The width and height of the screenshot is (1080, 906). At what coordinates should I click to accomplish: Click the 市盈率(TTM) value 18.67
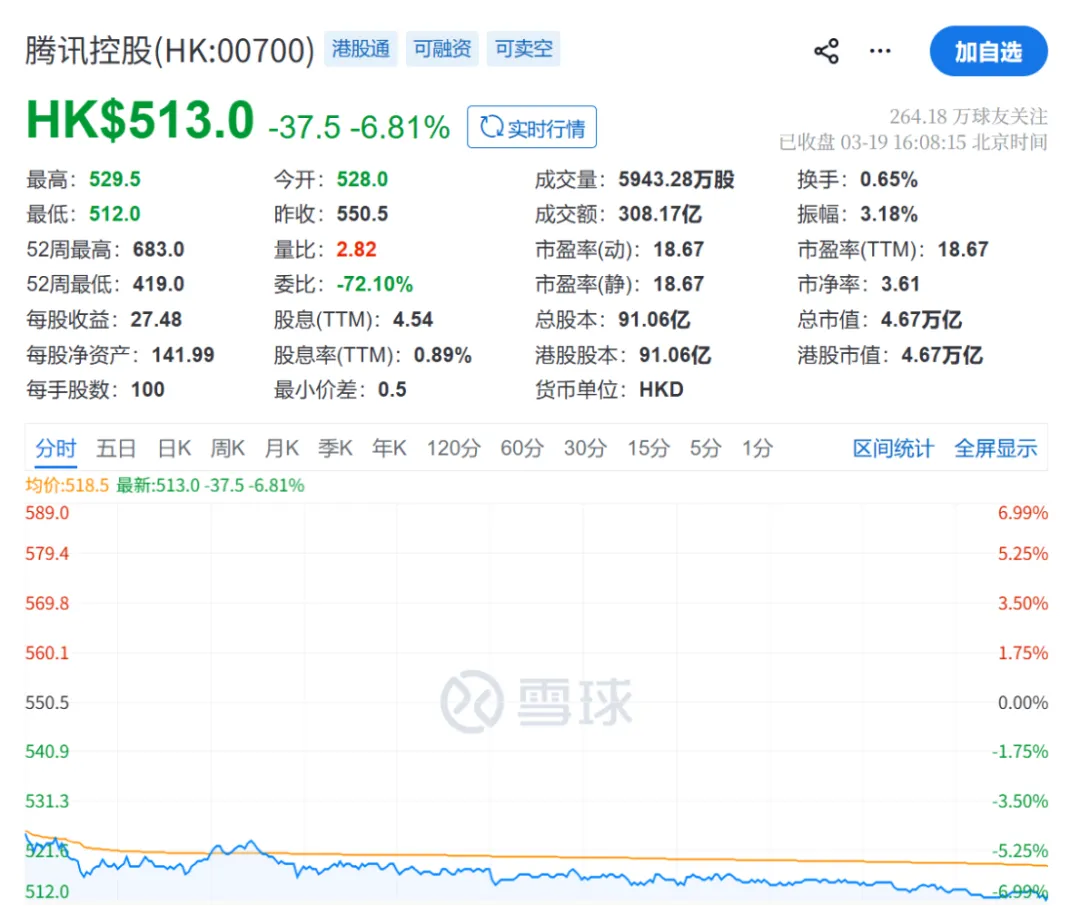tap(963, 249)
